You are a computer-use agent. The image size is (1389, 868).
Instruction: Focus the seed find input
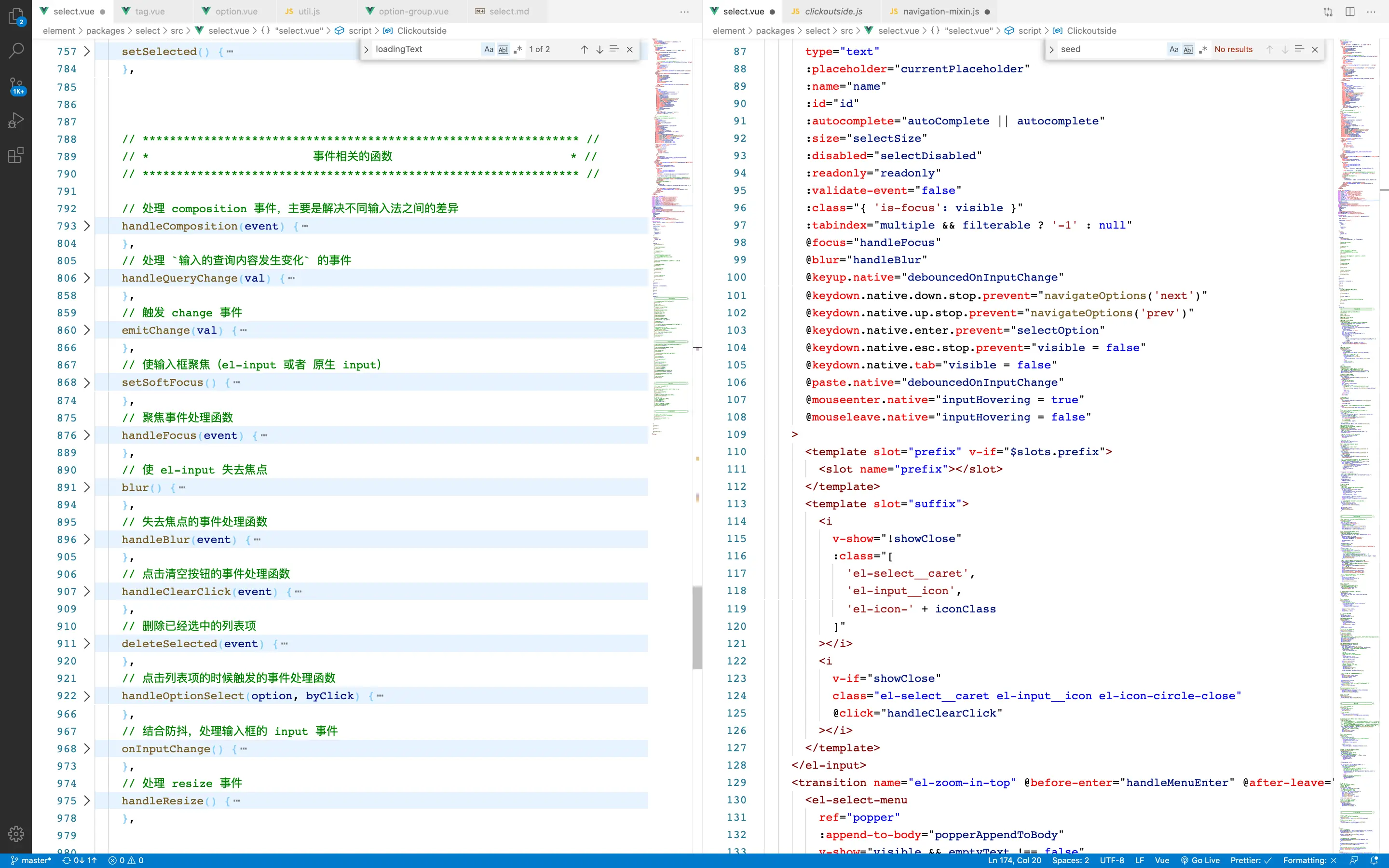(x=1111, y=49)
